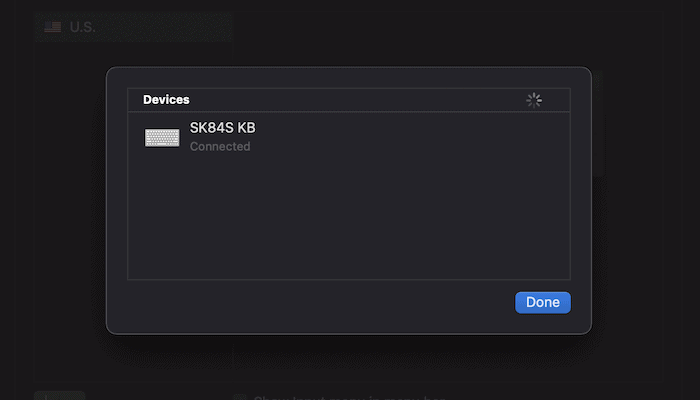The width and height of the screenshot is (700, 400).
Task: Click the loading spinner beside Devices
Action: click(534, 100)
